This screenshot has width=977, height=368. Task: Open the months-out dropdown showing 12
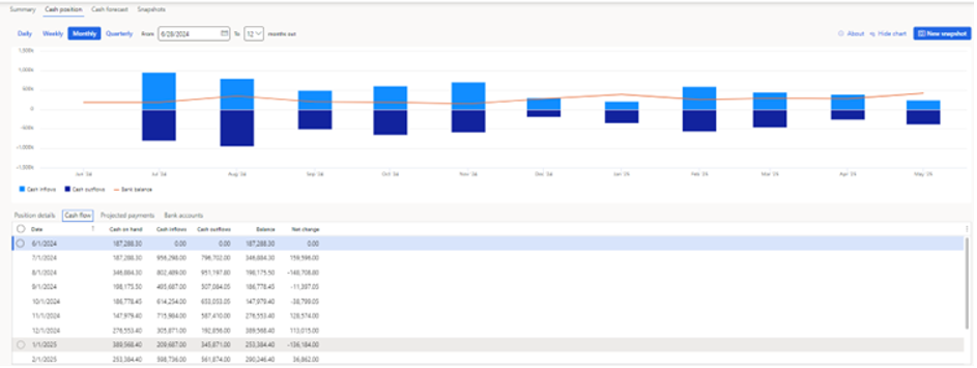coord(254,34)
